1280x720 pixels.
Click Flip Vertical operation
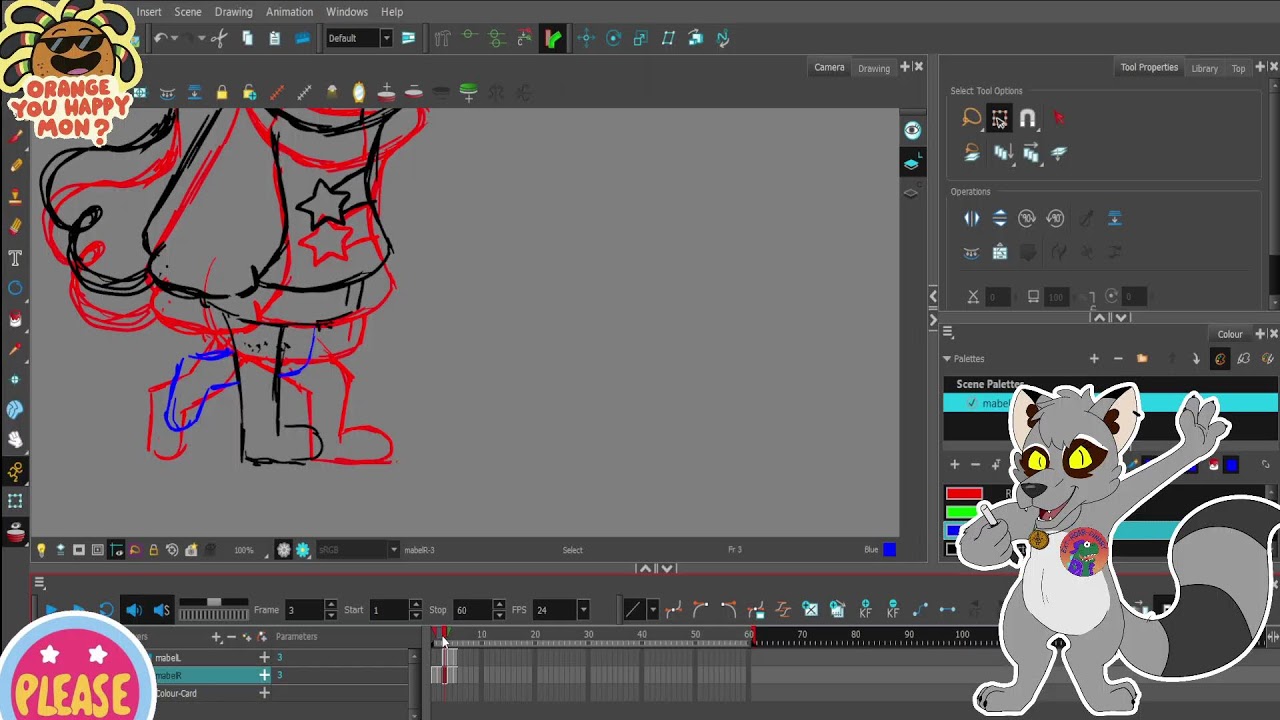pyautogui.click(x=999, y=218)
